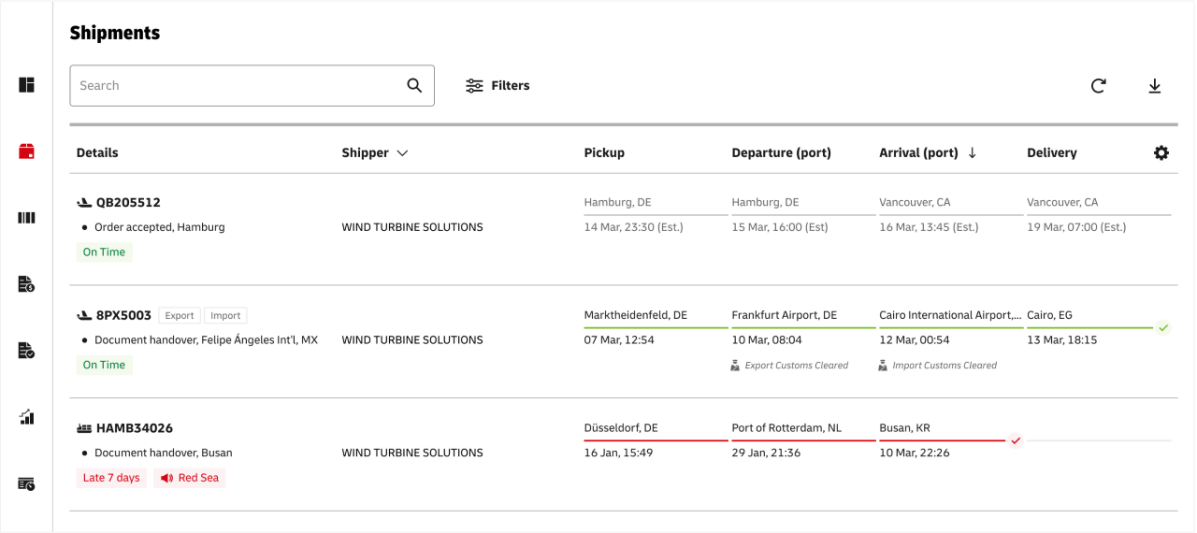This screenshot has height=533, width=1197.
Task: Click the red arrival progress checkmark
Action: [1015, 440]
